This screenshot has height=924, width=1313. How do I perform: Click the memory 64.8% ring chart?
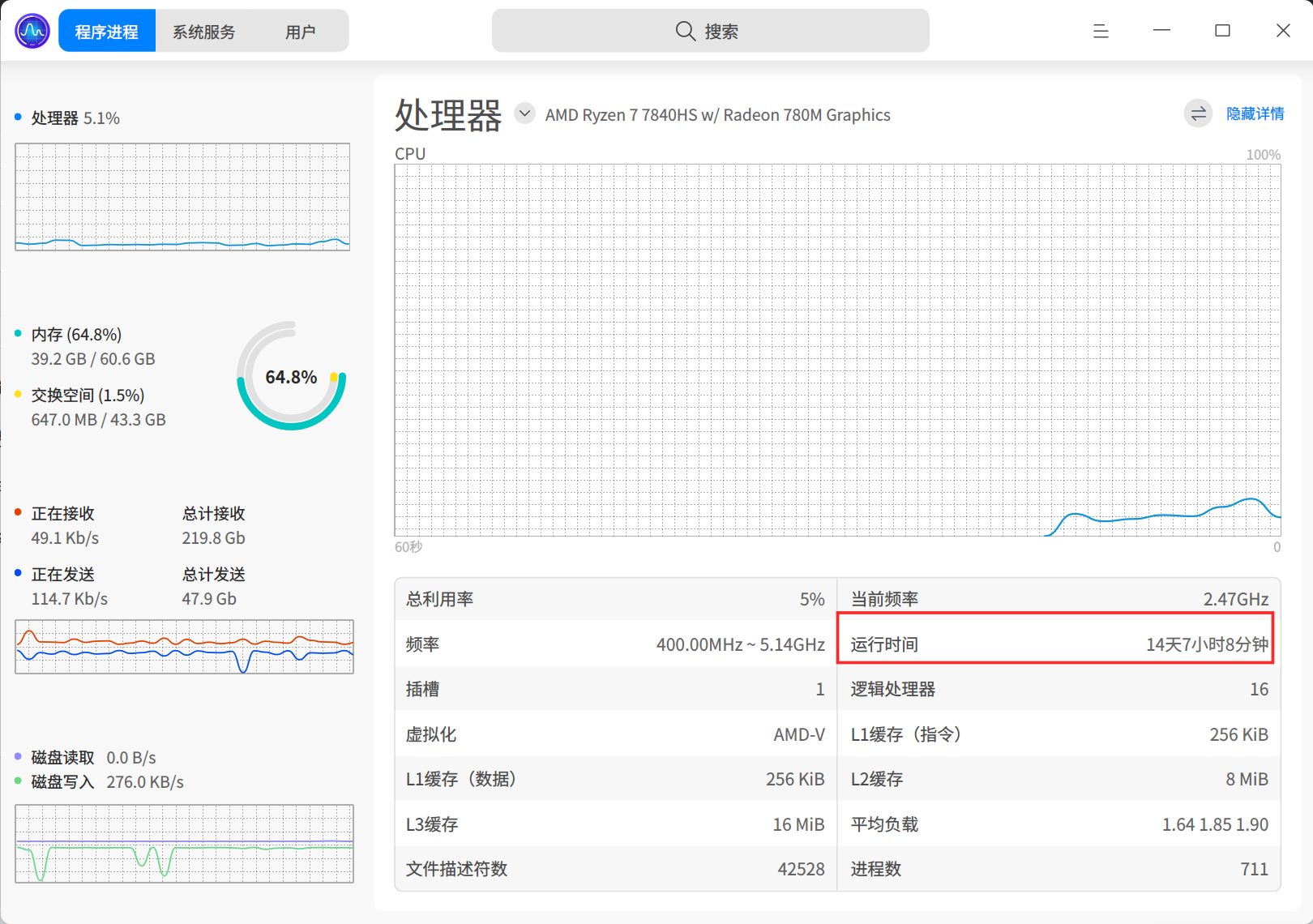click(x=292, y=376)
